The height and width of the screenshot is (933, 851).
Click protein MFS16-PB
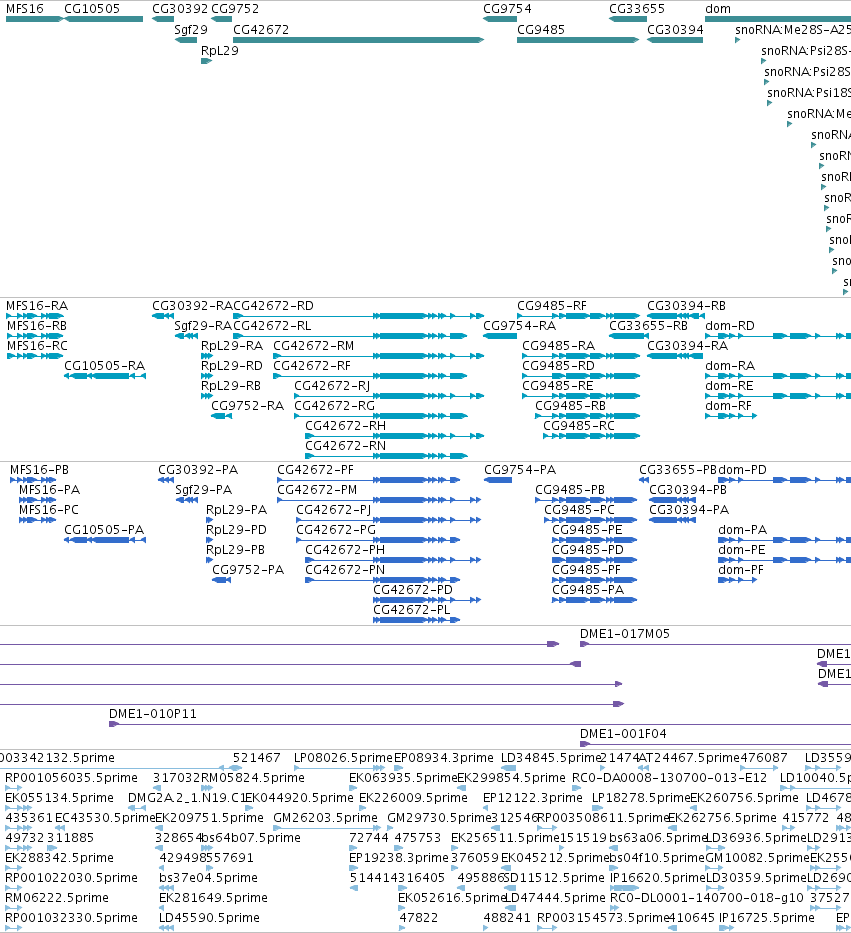pos(39,470)
